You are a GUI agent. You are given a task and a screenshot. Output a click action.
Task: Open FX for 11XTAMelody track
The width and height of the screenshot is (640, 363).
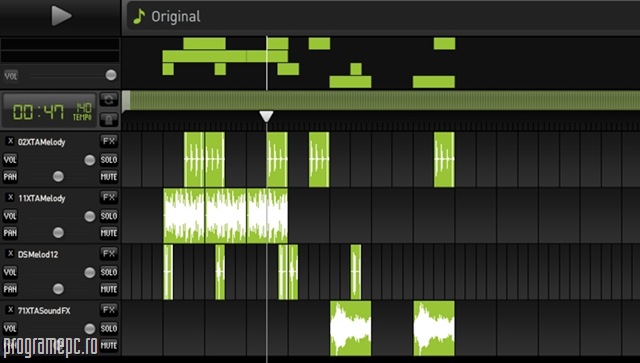(x=109, y=198)
